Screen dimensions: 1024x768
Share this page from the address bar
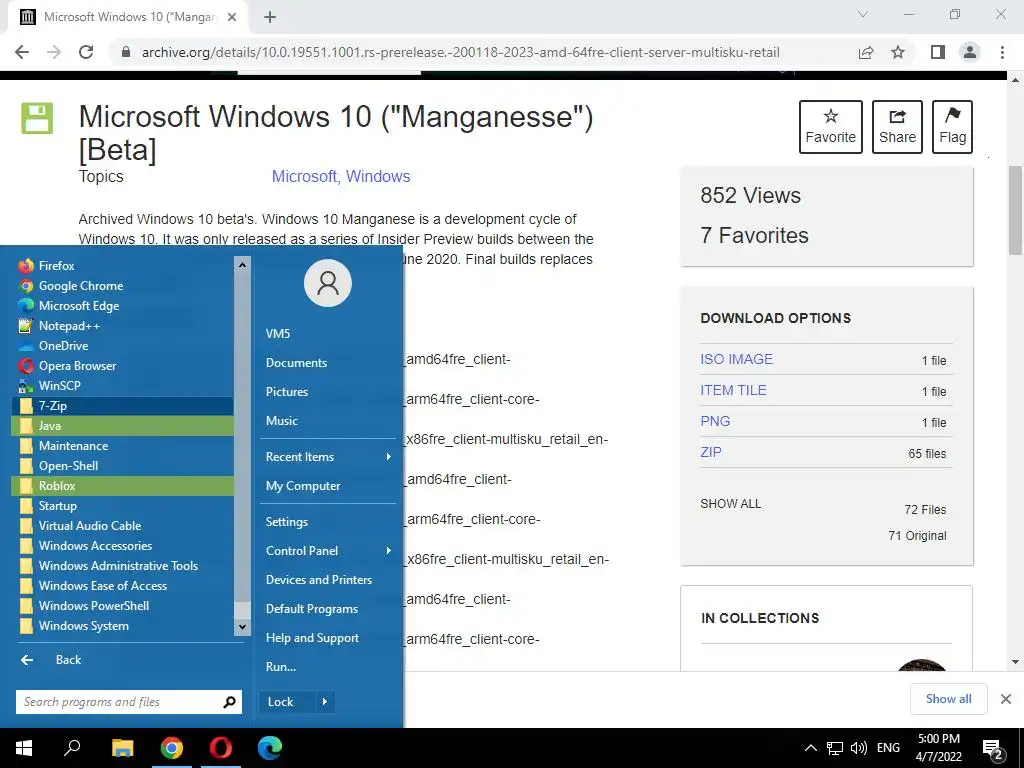pos(866,52)
